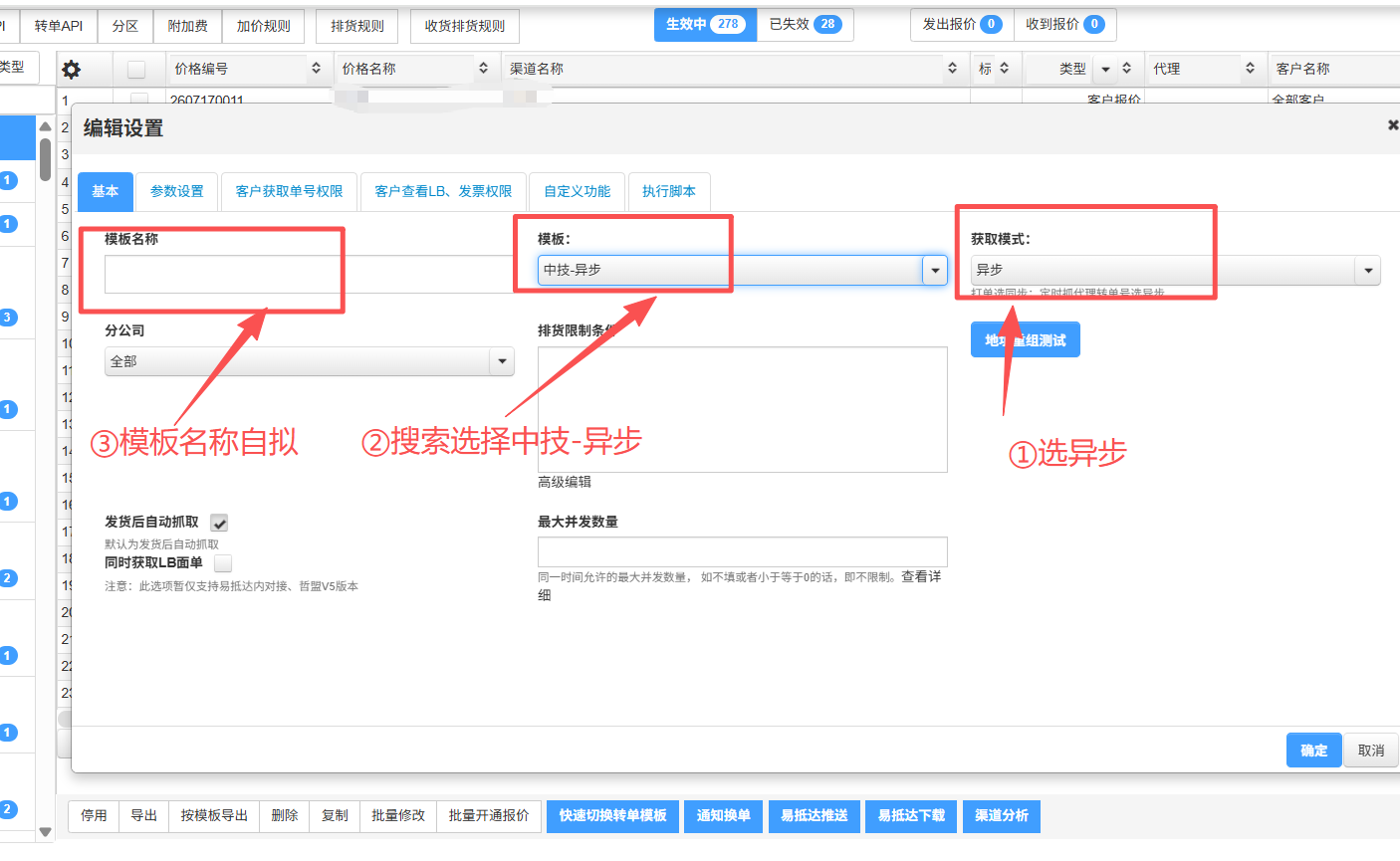Viewport: 1400px width, 861px height.
Task: Open 排货规则 button
Action: 357,26
